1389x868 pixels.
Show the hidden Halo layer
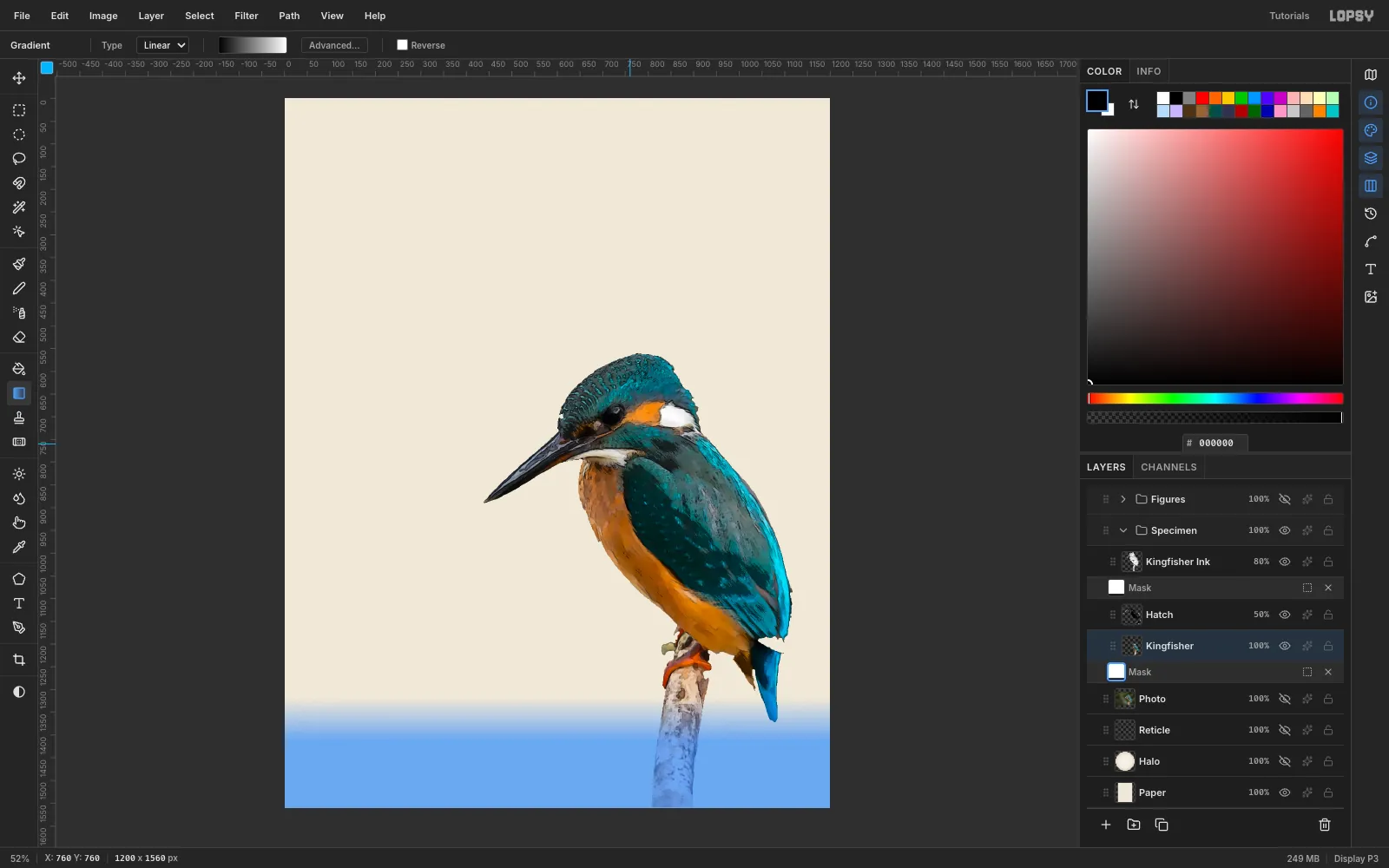(x=1285, y=761)
